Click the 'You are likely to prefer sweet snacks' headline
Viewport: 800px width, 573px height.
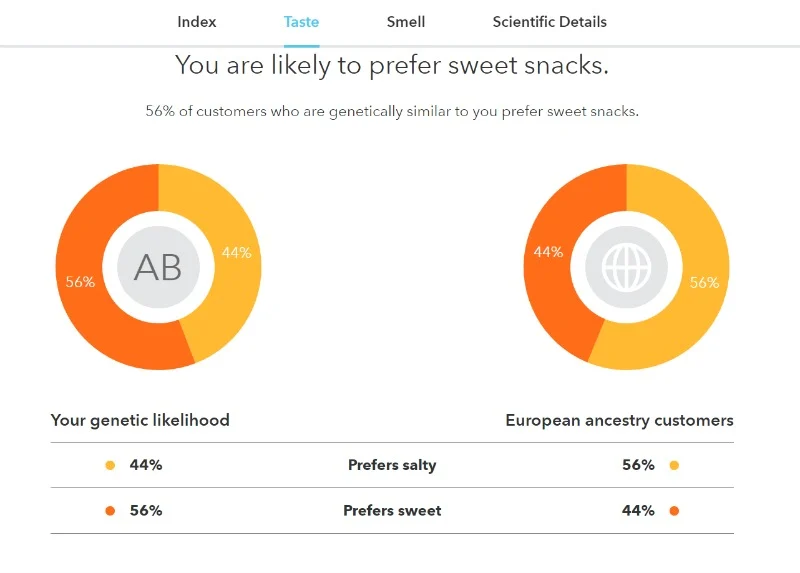click(x=392, y=65)
